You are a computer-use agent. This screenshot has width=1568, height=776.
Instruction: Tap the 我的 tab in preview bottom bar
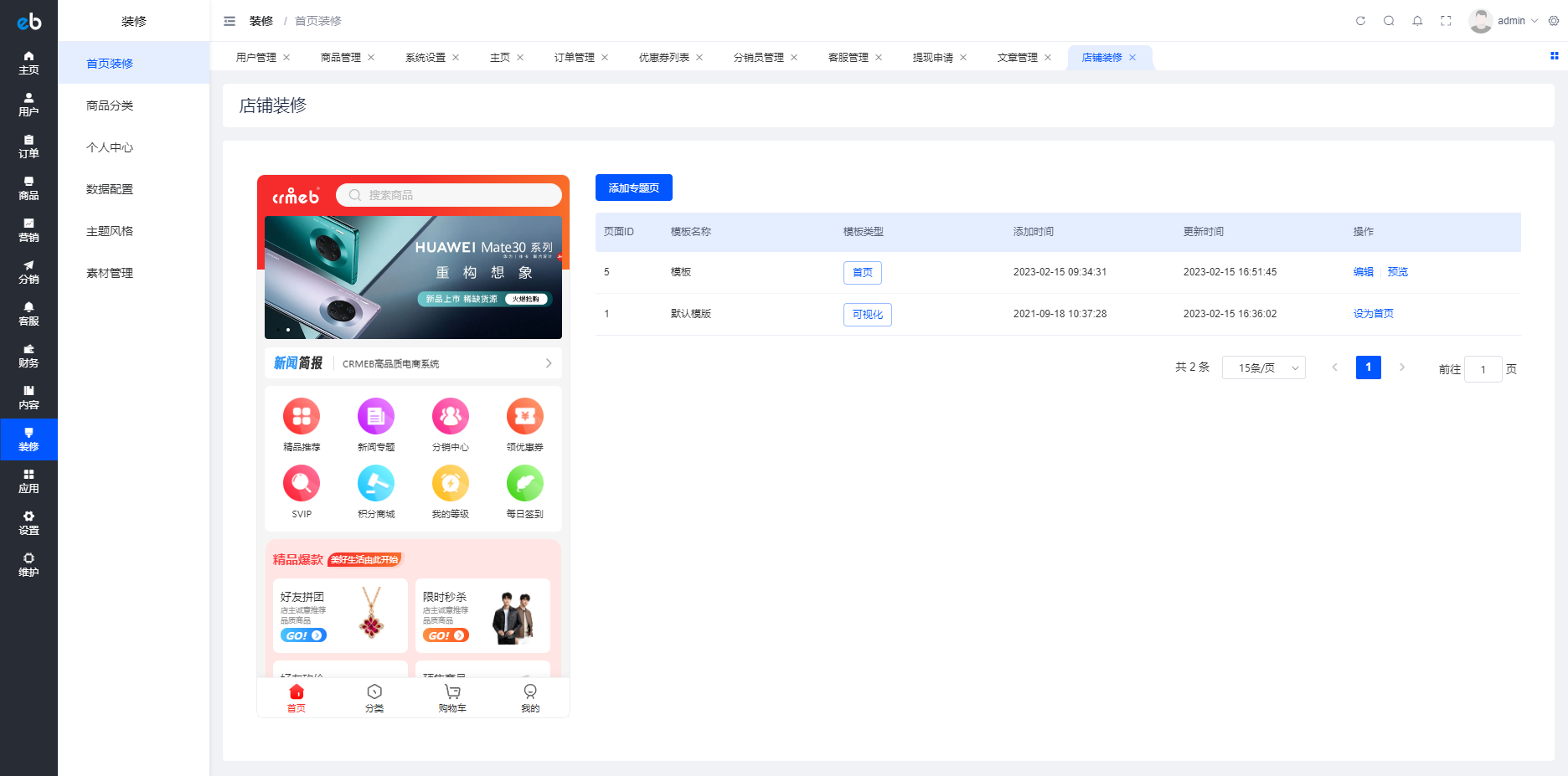point(530,698)
